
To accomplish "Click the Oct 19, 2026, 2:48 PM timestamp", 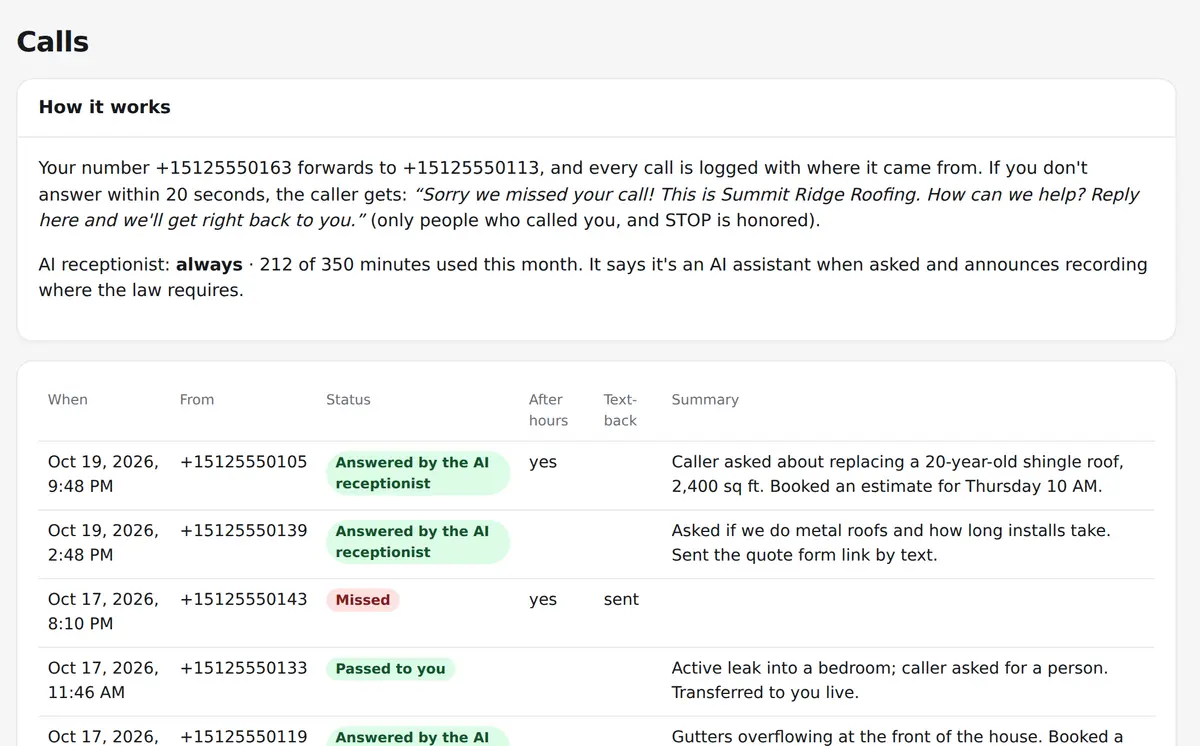I will pos(103,542).
